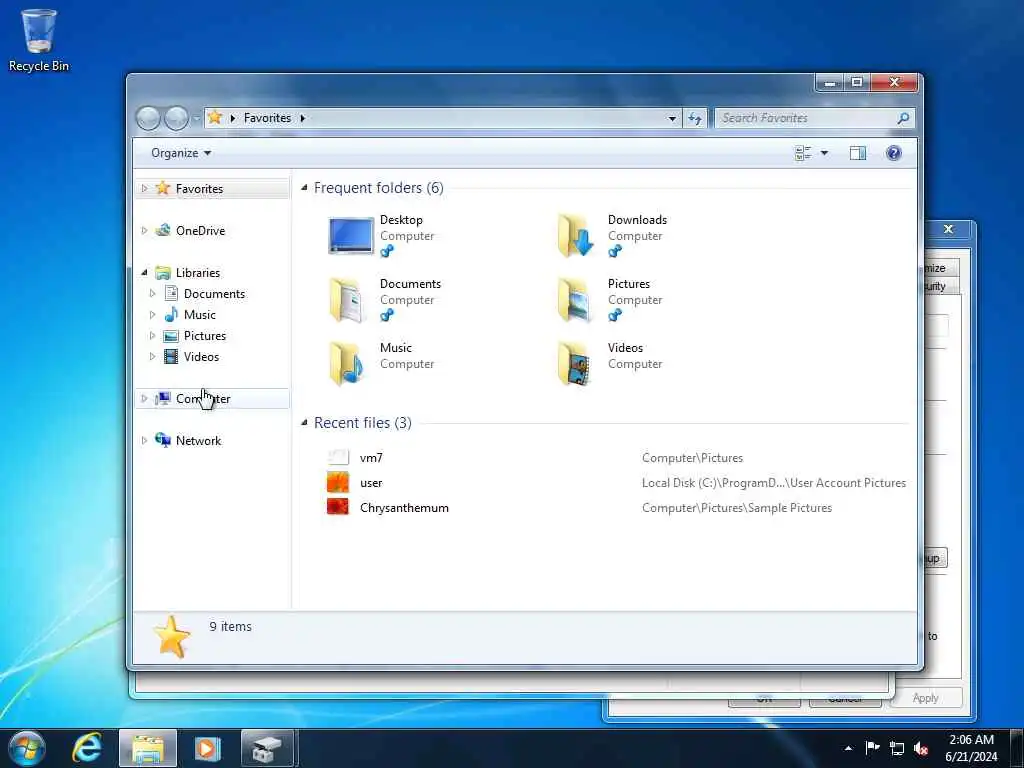Screen dimensions: 1024x768
Task: Select the Pictures frequent folder icon
Action: [x=575, y=300]
